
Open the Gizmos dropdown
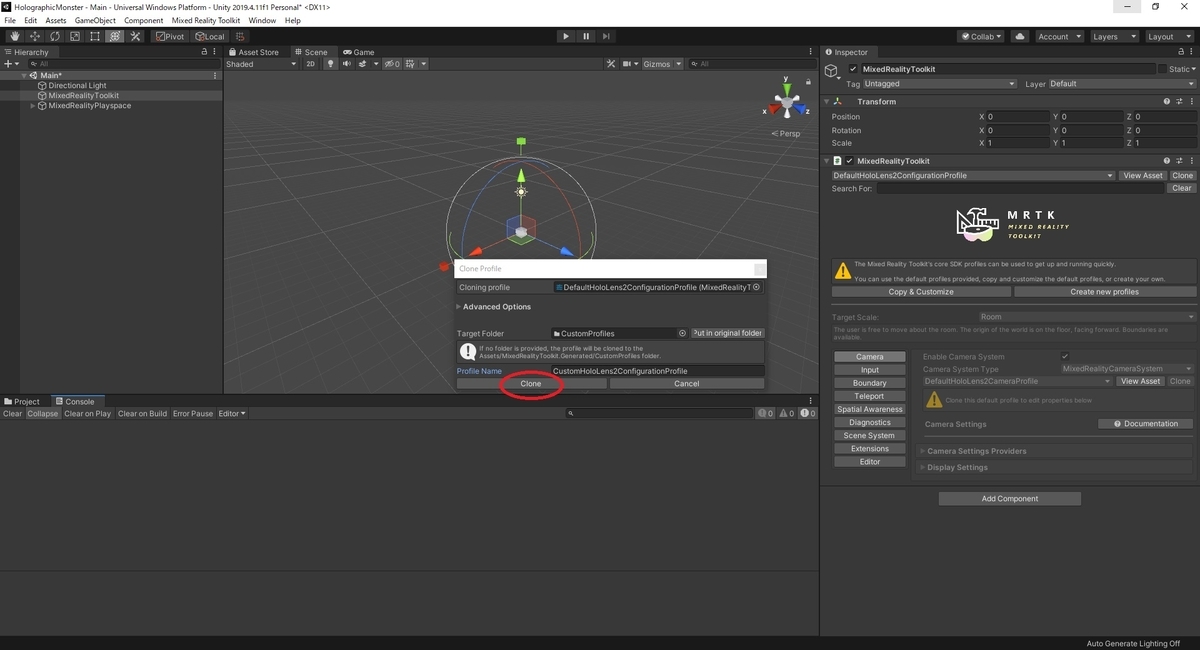661,64
